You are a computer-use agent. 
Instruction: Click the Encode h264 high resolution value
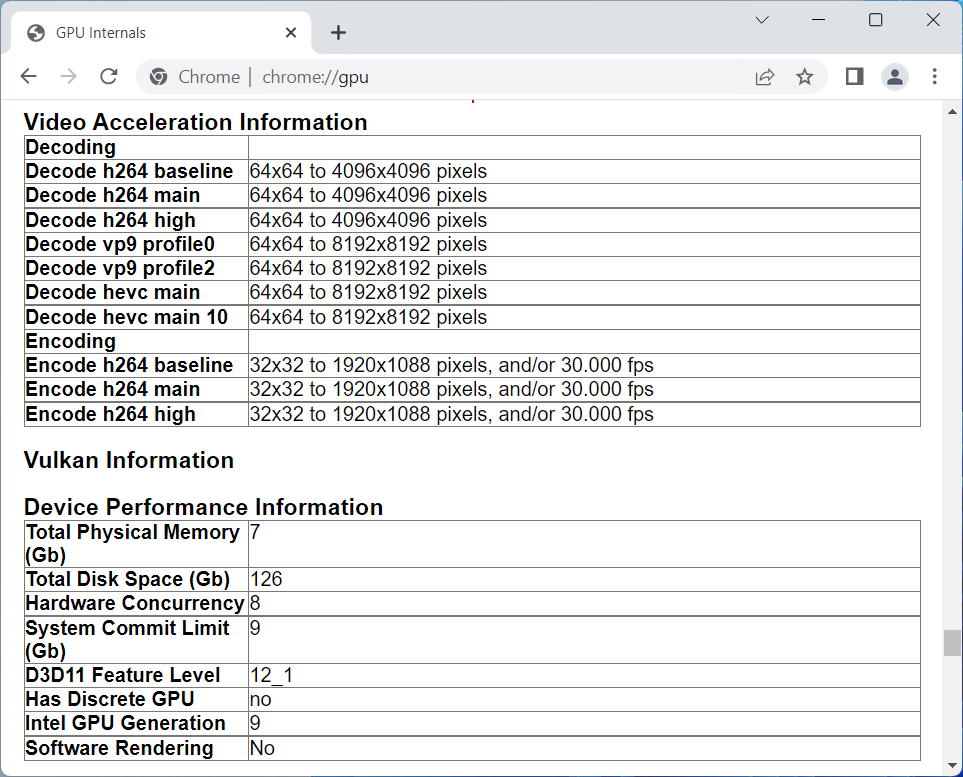click(451, 414)
